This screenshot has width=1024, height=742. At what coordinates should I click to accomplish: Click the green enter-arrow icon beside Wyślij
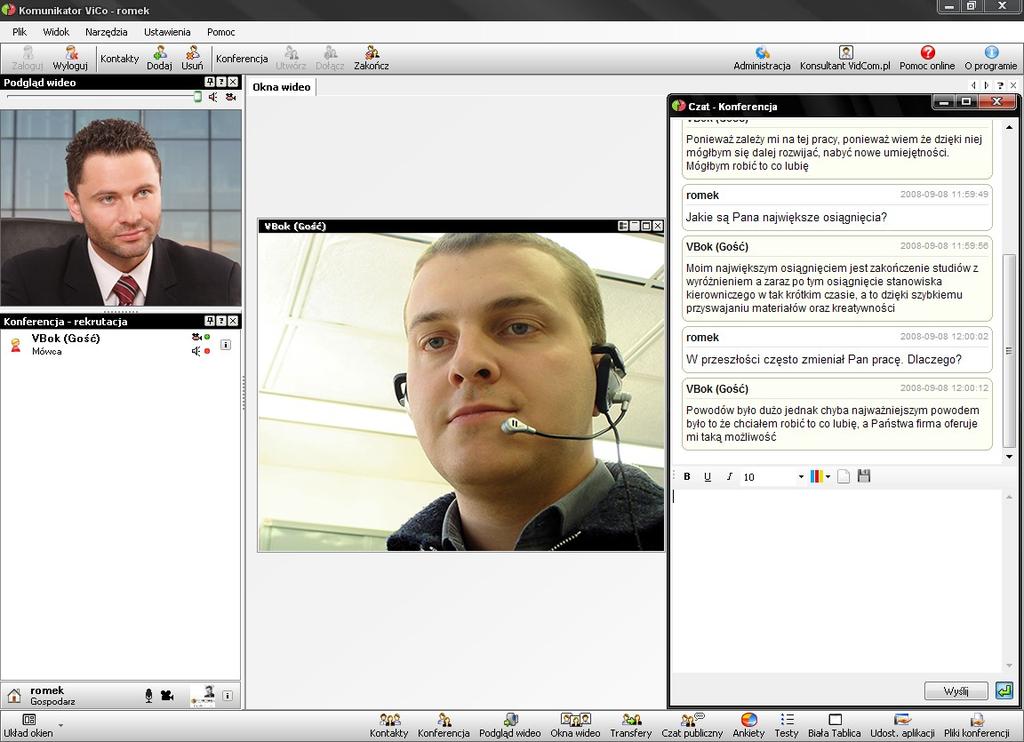click(1004, 690)
